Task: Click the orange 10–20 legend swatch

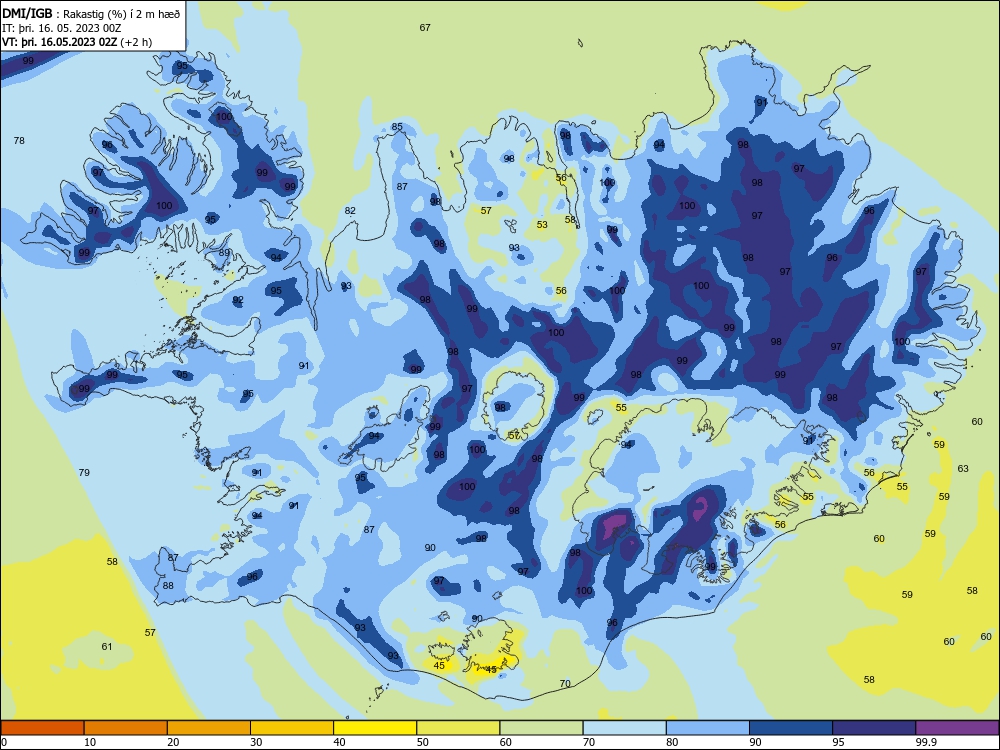Action: tap(126, 728)
